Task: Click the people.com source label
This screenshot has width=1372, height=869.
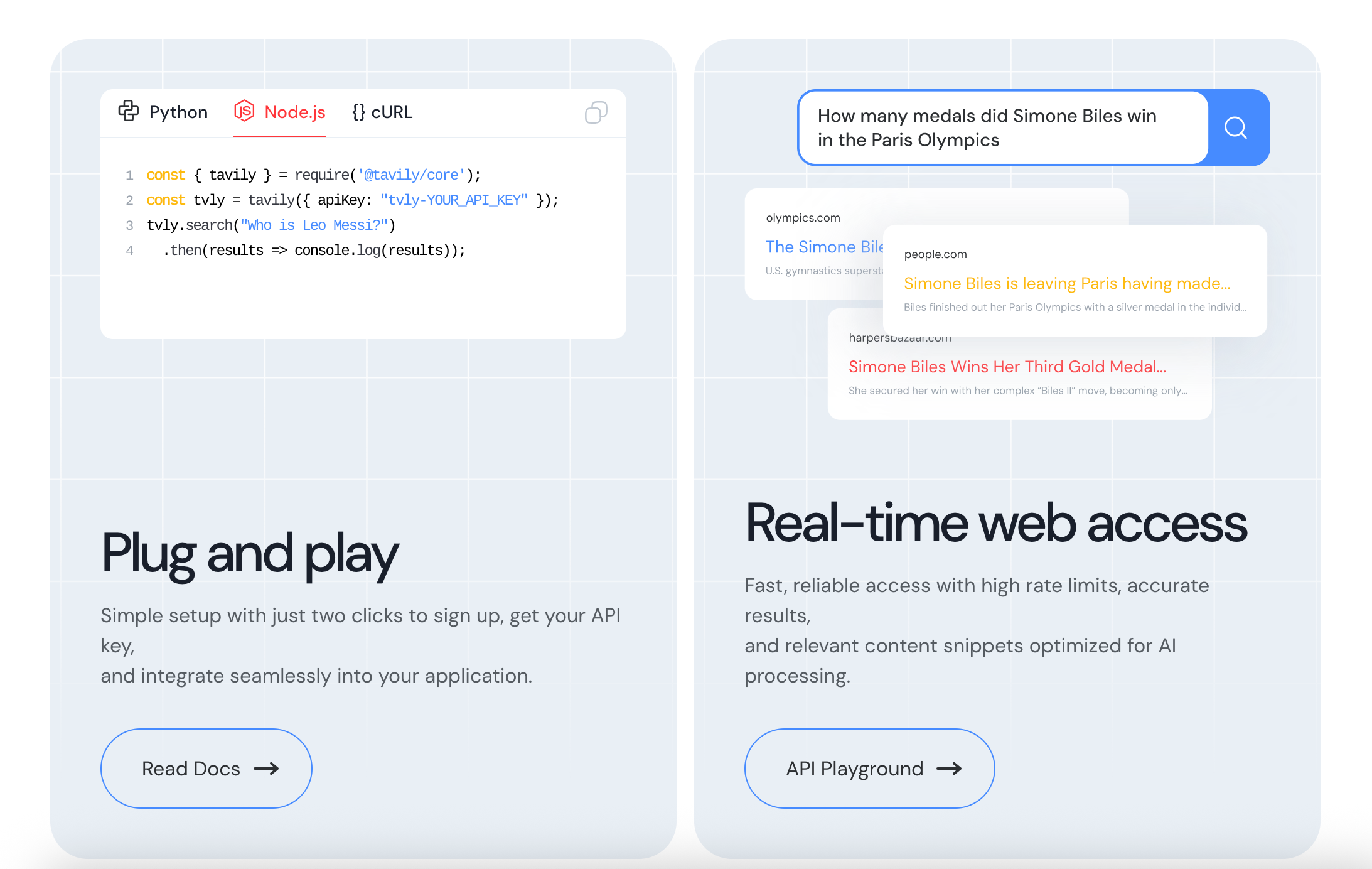Action: click(935, 254)
